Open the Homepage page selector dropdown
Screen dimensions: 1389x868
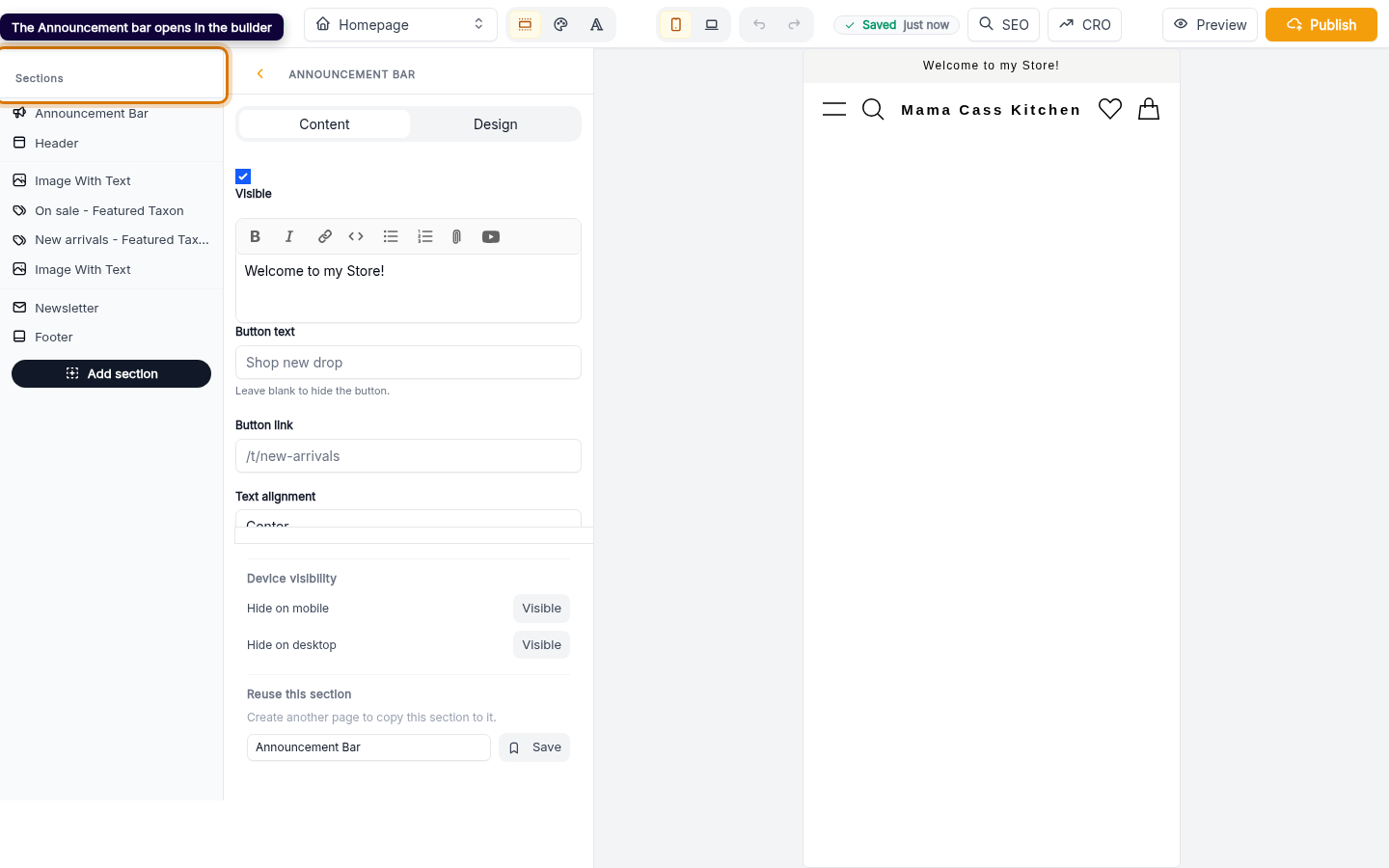[x=400, y=25]
